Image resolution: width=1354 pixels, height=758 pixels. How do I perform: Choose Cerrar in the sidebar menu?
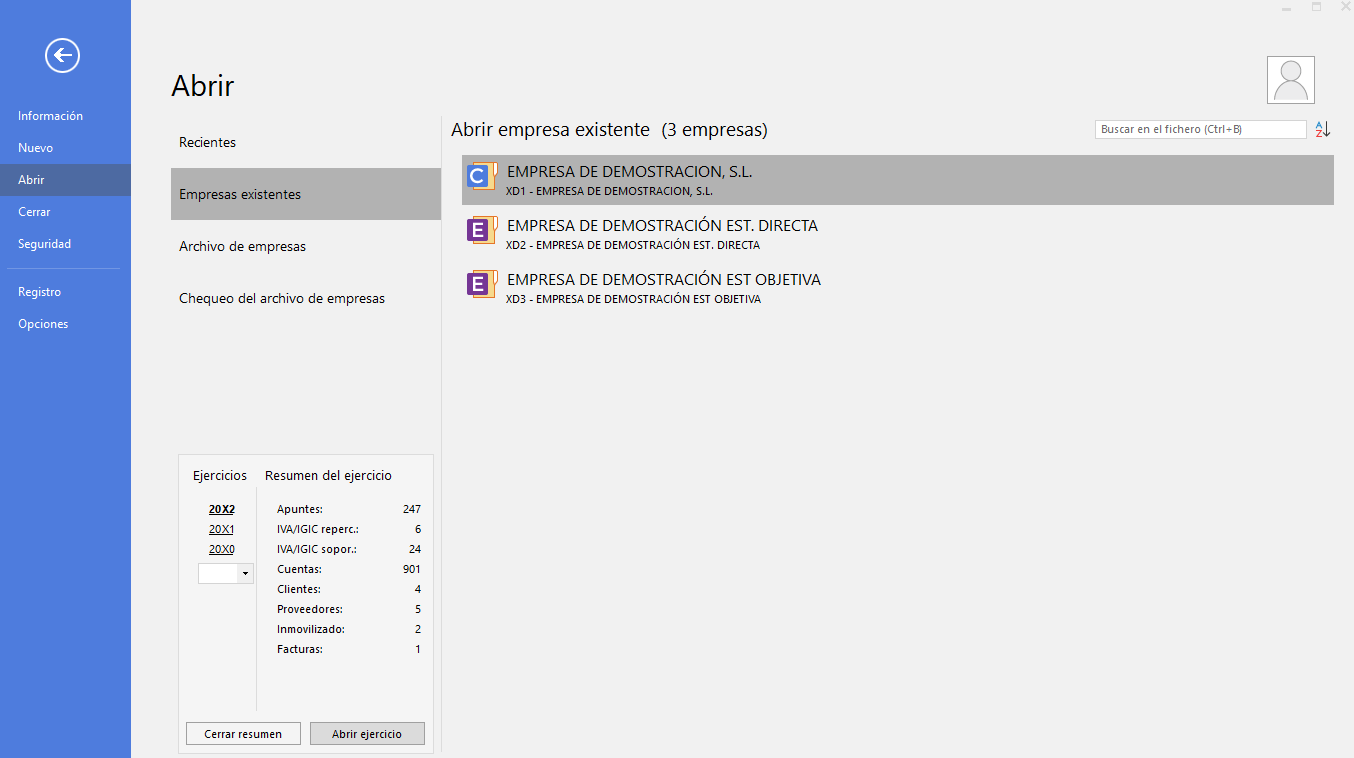click(x=65, y=212)
